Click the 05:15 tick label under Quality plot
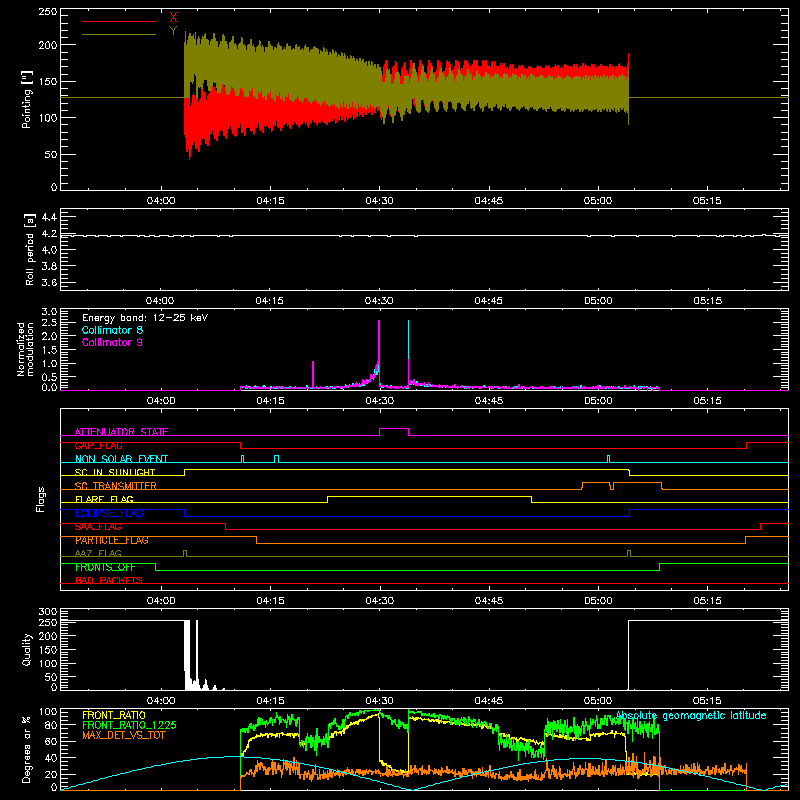Screen dimensions: 800x800 [707, 701]
